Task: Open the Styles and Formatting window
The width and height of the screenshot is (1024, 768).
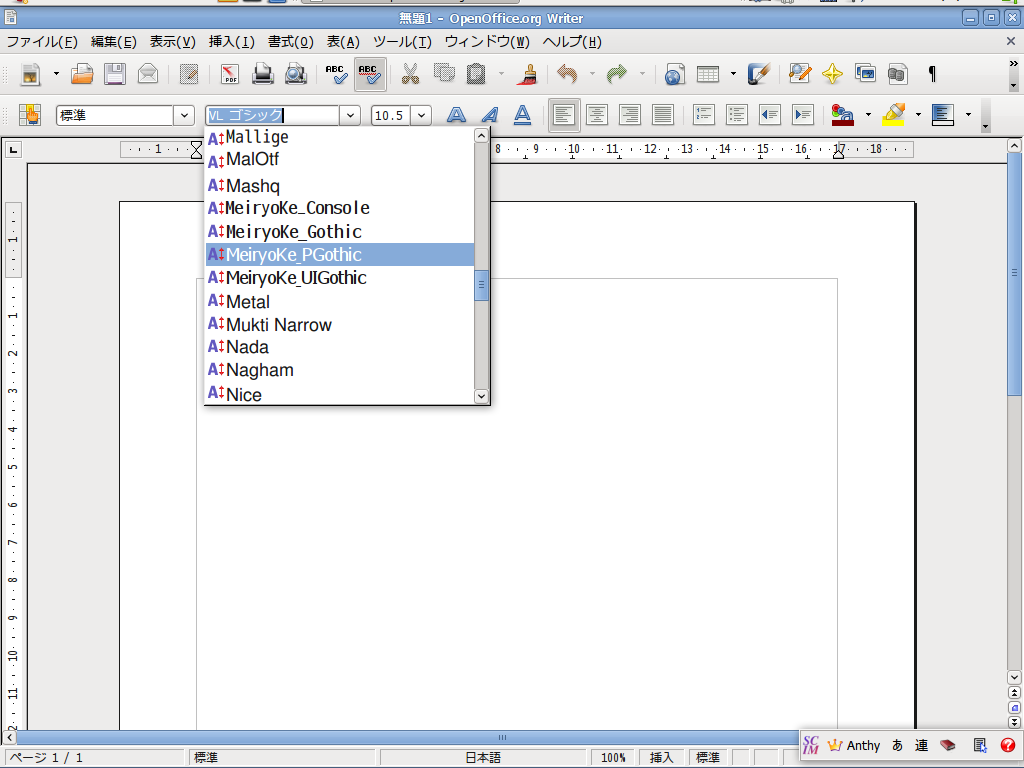Action: click(30, 115)
